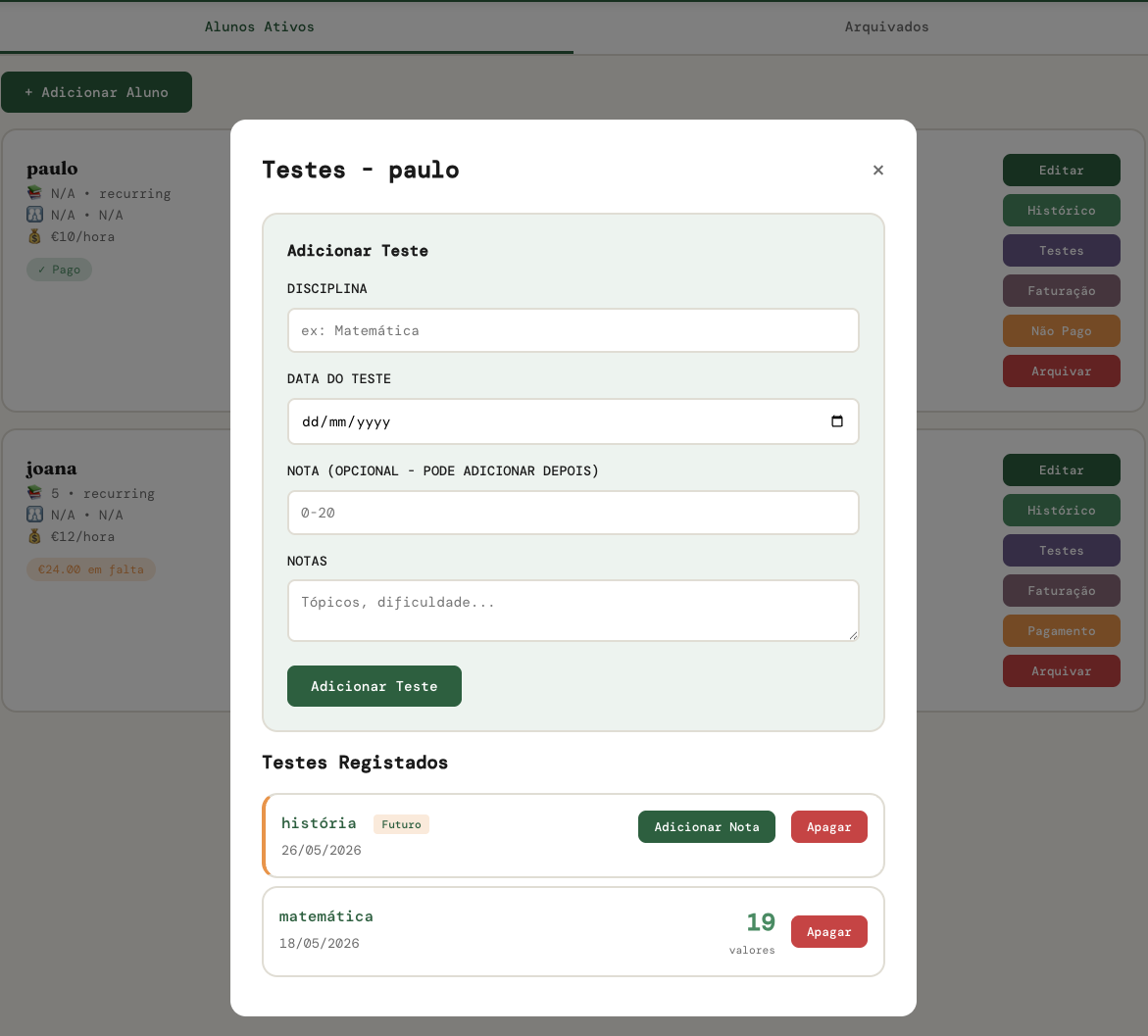Screen dimensions: 1148x1036
Task: Submit with the Adicionar Teste button
Action: (374, 686)
